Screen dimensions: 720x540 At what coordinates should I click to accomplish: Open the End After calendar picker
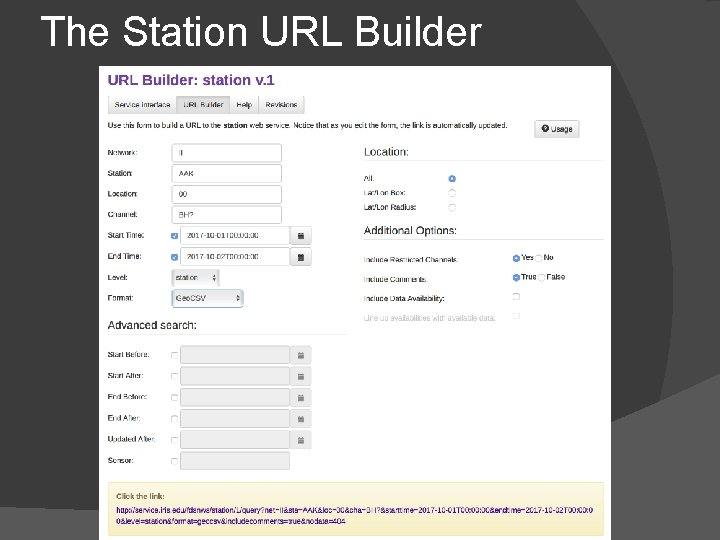tap(301, 418)
